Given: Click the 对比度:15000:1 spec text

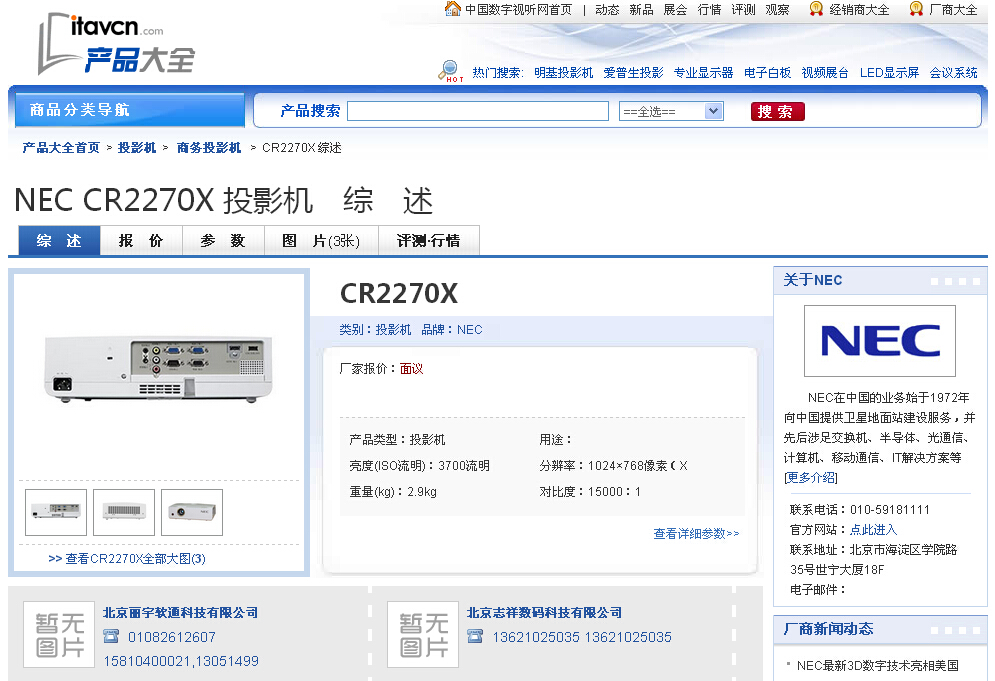Looking at the screenshot, I should pyautogui.click(x=590, y=491).
